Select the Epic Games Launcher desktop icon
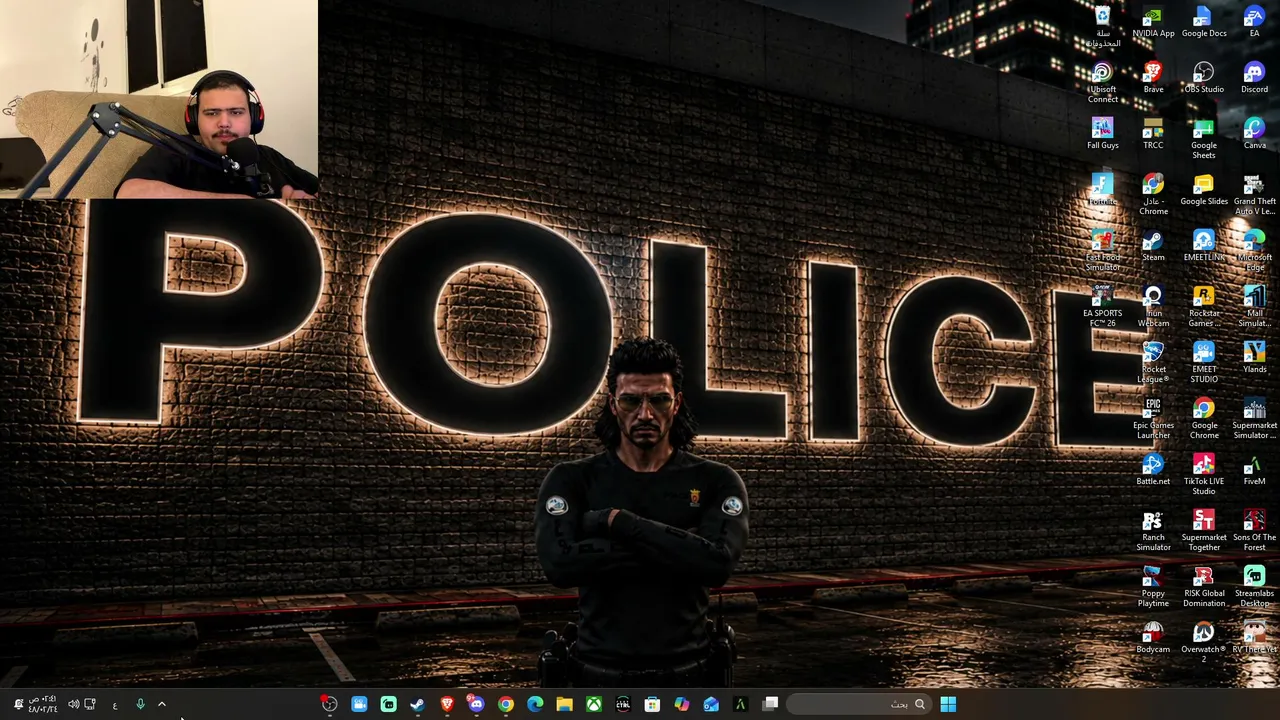1280x720 pixels. click(x=1153, y=419)
